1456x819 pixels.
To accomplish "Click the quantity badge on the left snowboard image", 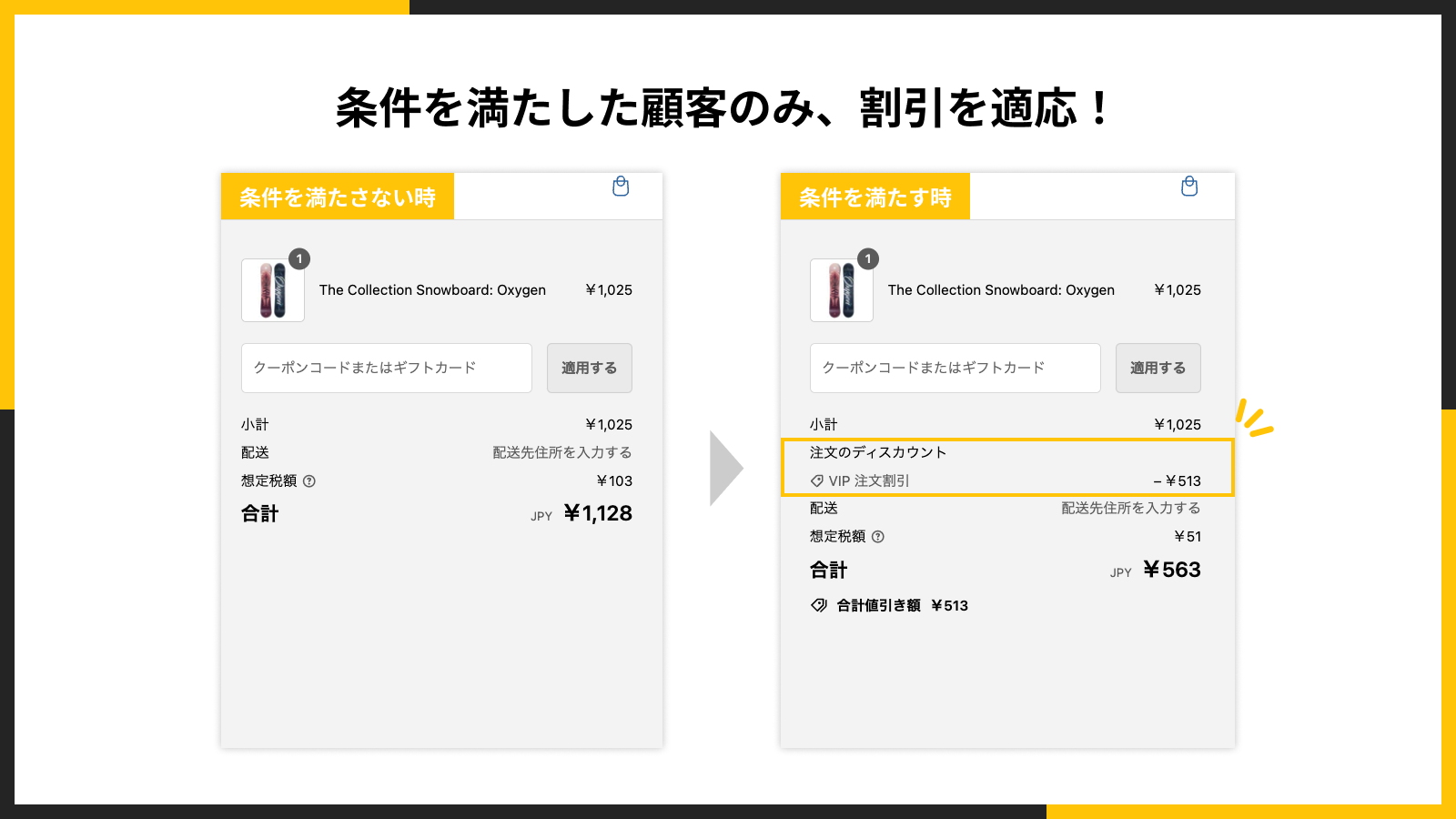I will 299,258.
